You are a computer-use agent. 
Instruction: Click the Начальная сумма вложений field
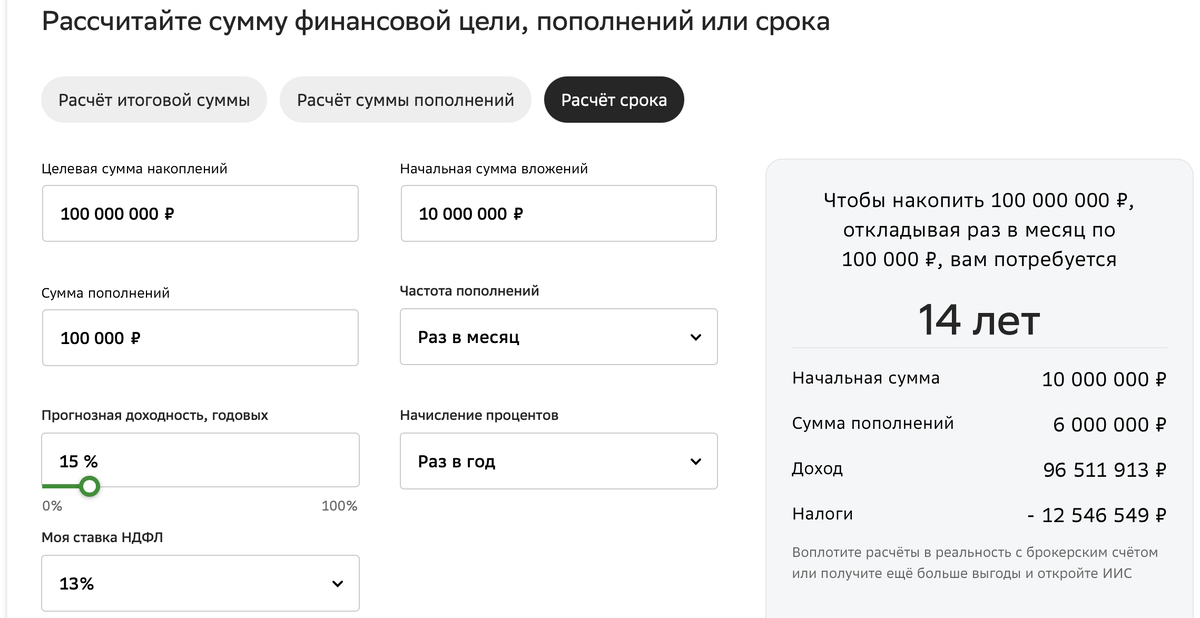(x=558, y=213)
